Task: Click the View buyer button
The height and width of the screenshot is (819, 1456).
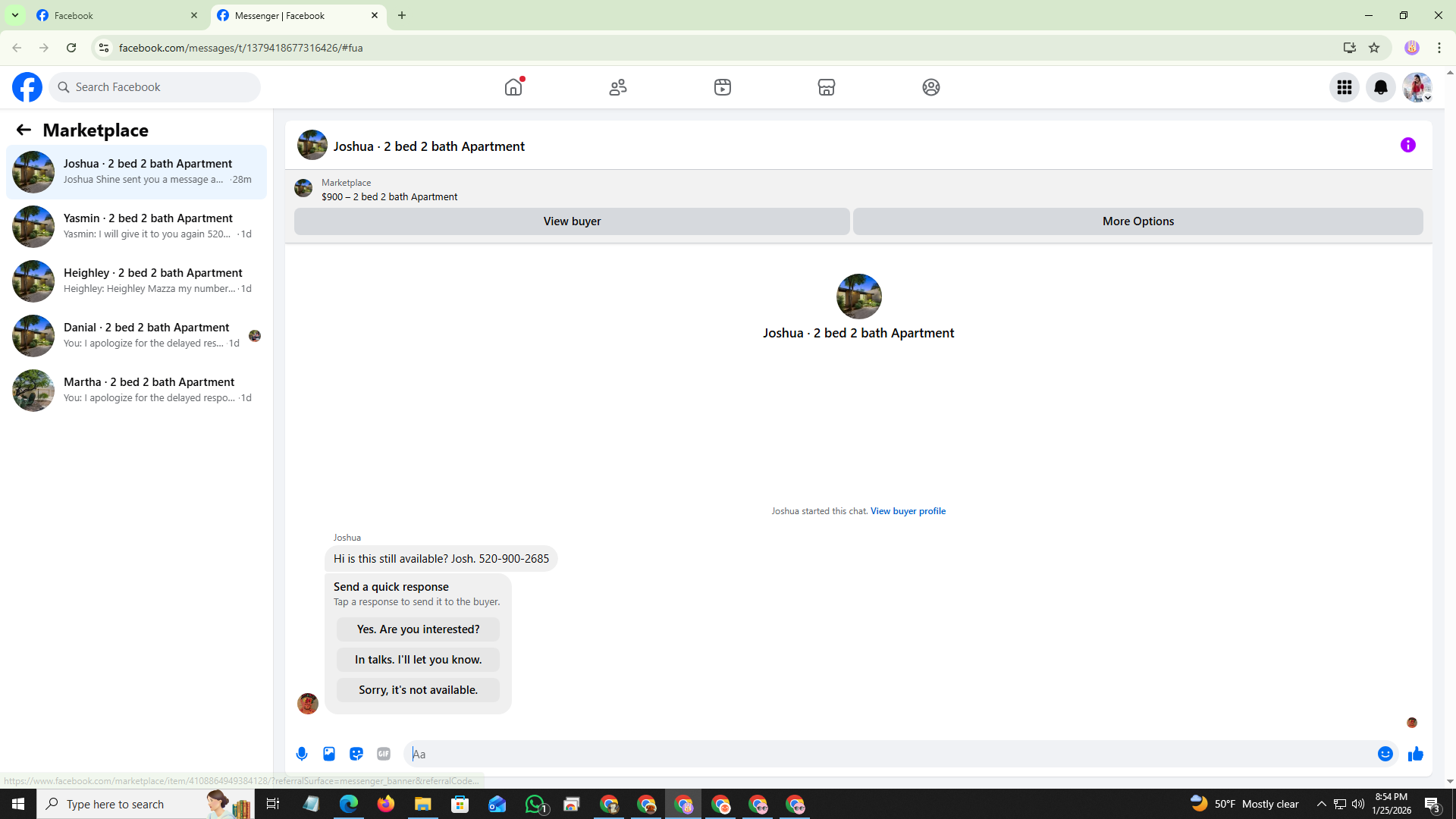Action: pyautogui.click(x=572, y=221)
